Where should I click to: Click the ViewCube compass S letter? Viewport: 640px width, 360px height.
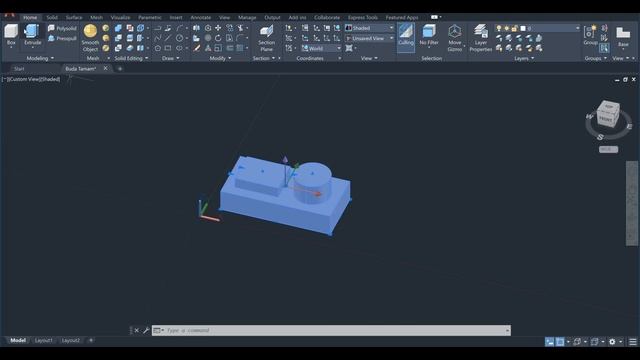click(x=600, y=137)
